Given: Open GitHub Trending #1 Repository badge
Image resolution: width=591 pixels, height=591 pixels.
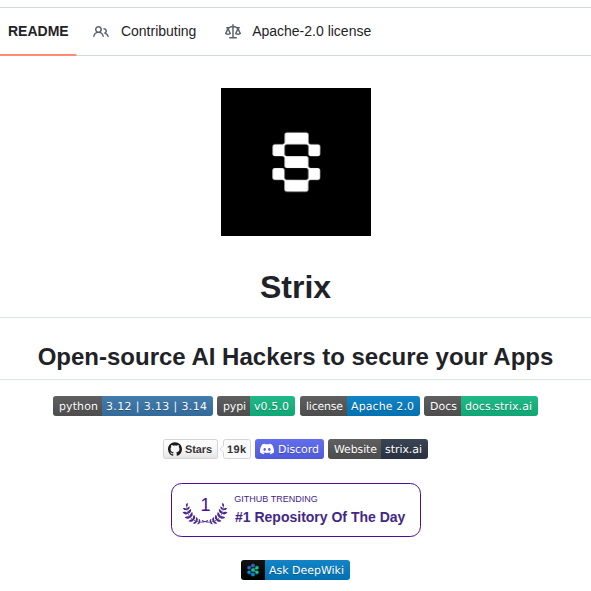Looking at the screenshot, I should [296, 510].
